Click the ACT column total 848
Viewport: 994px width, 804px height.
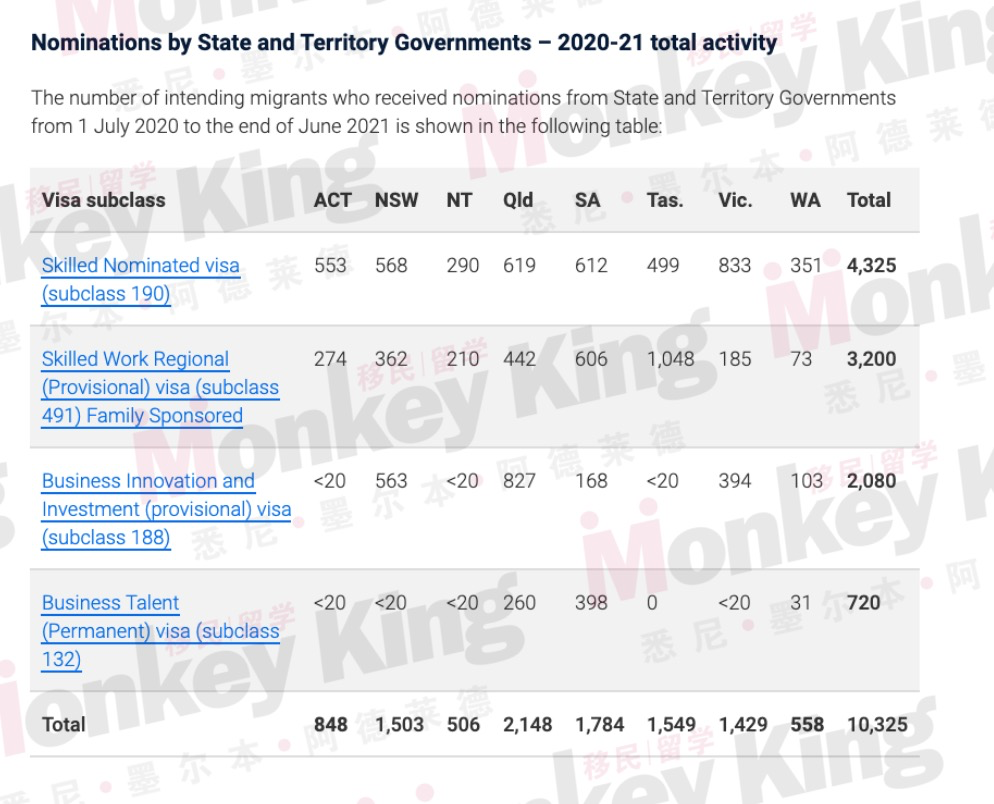330,724
